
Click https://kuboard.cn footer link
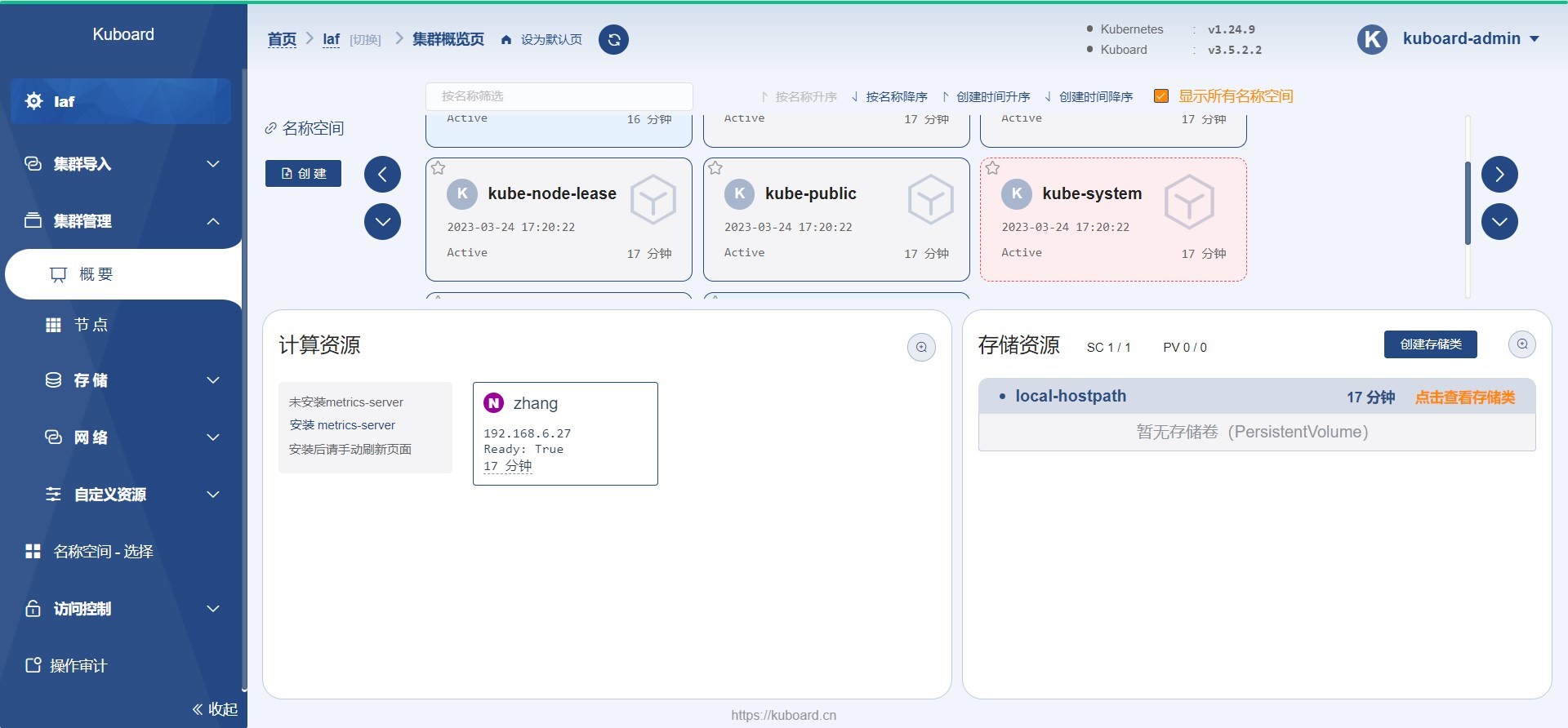coord(784,715)
